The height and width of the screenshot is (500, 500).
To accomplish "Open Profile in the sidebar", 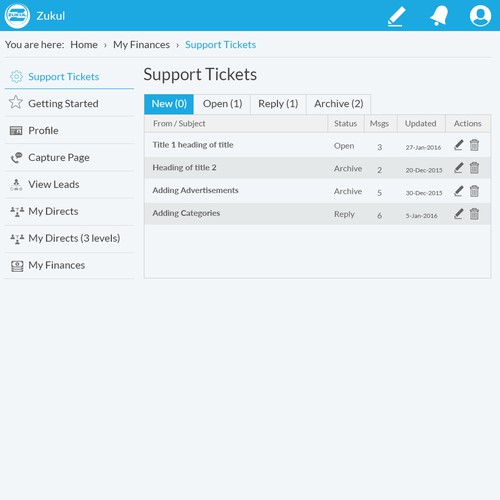I will pos(69,131).
